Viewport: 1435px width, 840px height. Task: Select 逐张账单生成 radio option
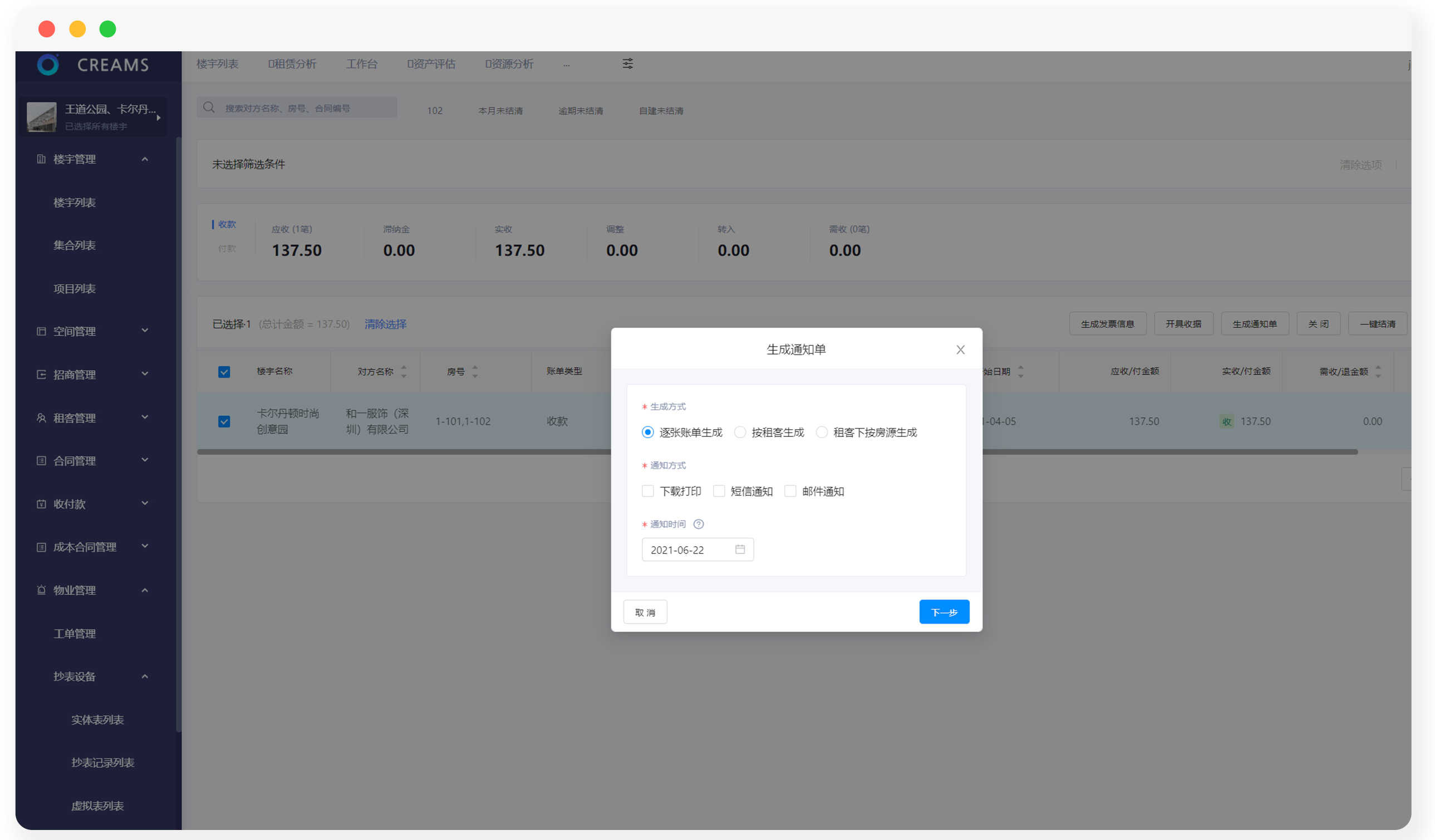[x=647, y=432]
